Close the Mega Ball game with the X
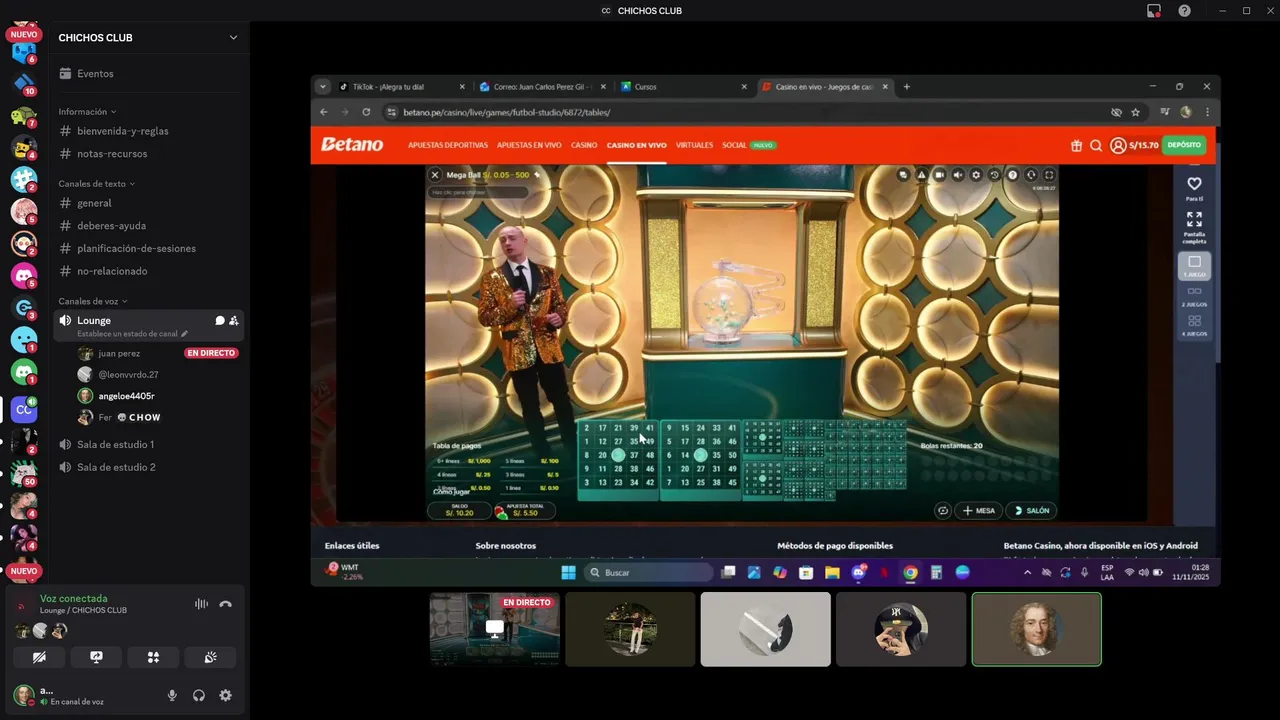Screen dimensions: 1280x720 click(x=435, y=175)
